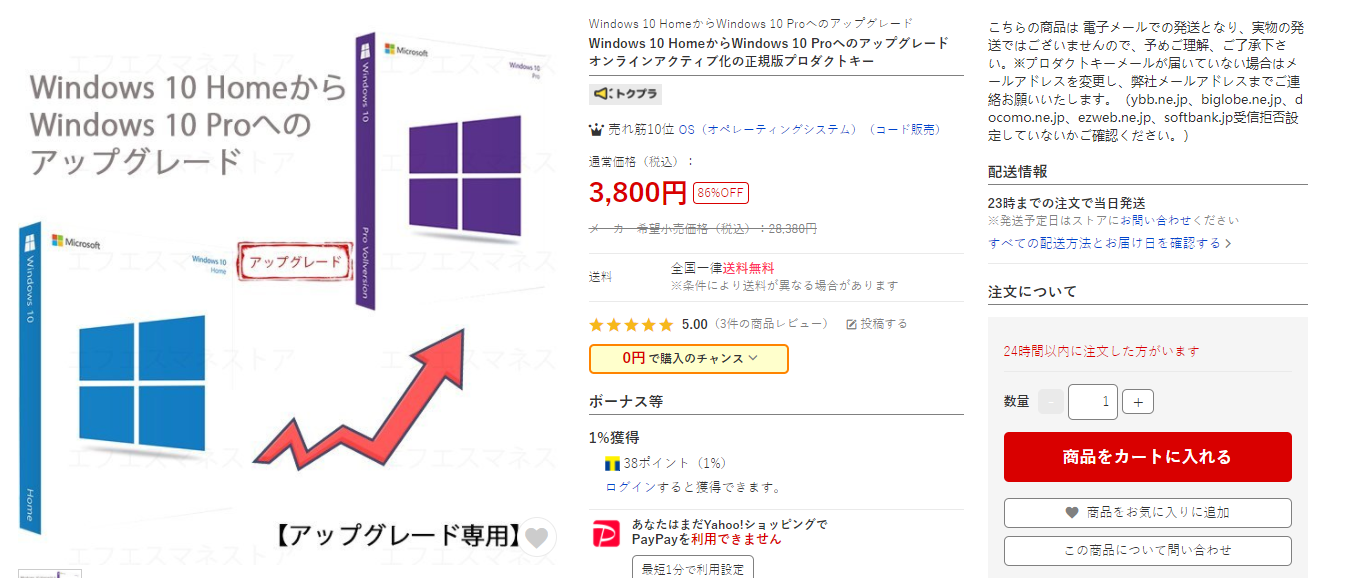This screenshot has height=578, width=1350.
Task: Click the quantity input field
Action: click(1092, 402)
